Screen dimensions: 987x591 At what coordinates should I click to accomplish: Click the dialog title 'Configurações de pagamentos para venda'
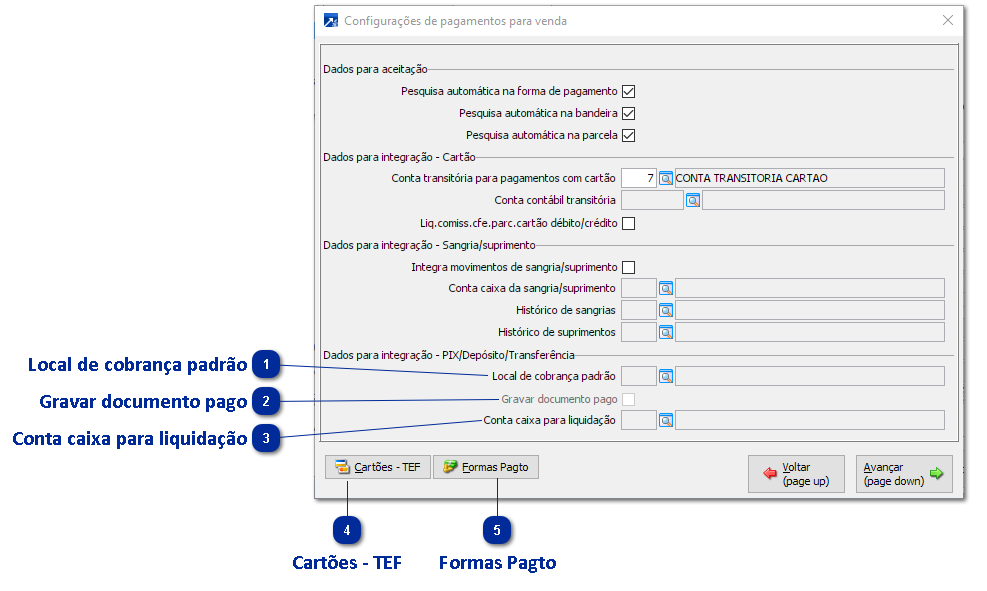click(455, 21)
